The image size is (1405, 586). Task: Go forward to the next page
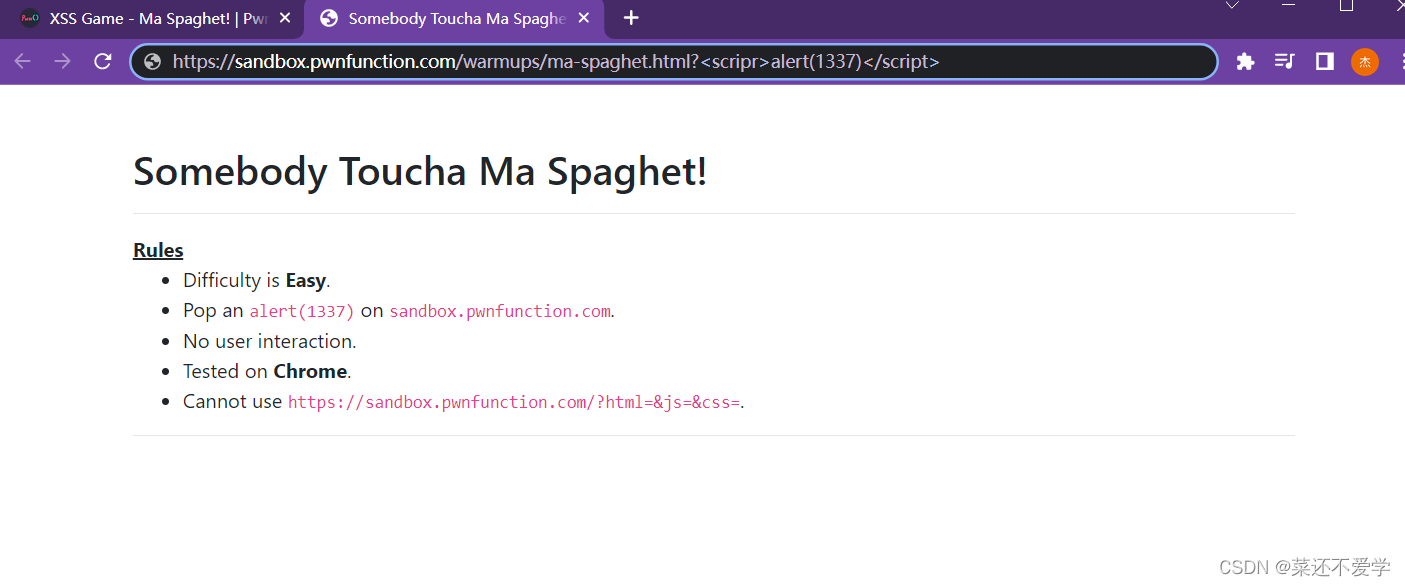point(62,62)
